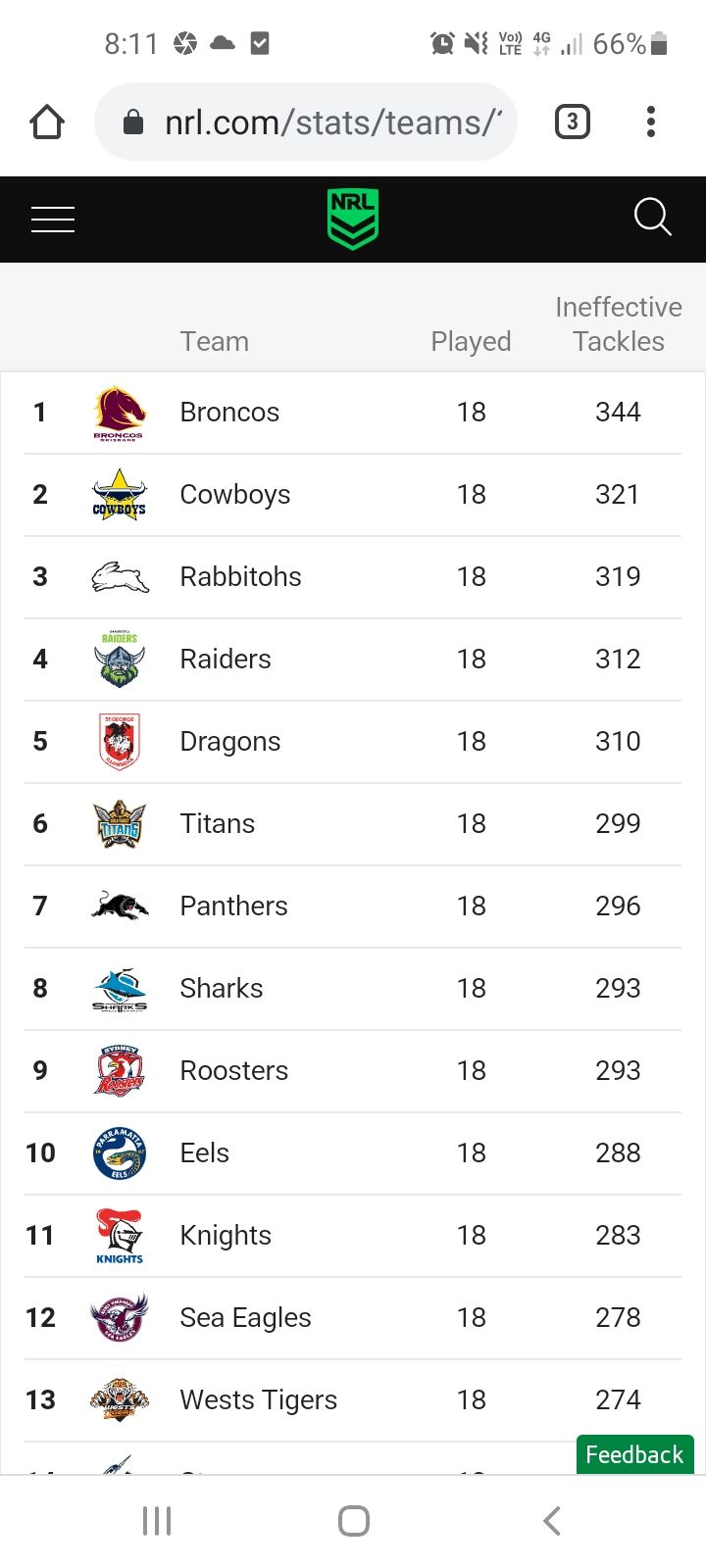Open Android recent apps button
This screenshot has width=706, height=1568.
(x=157, y=1521)
